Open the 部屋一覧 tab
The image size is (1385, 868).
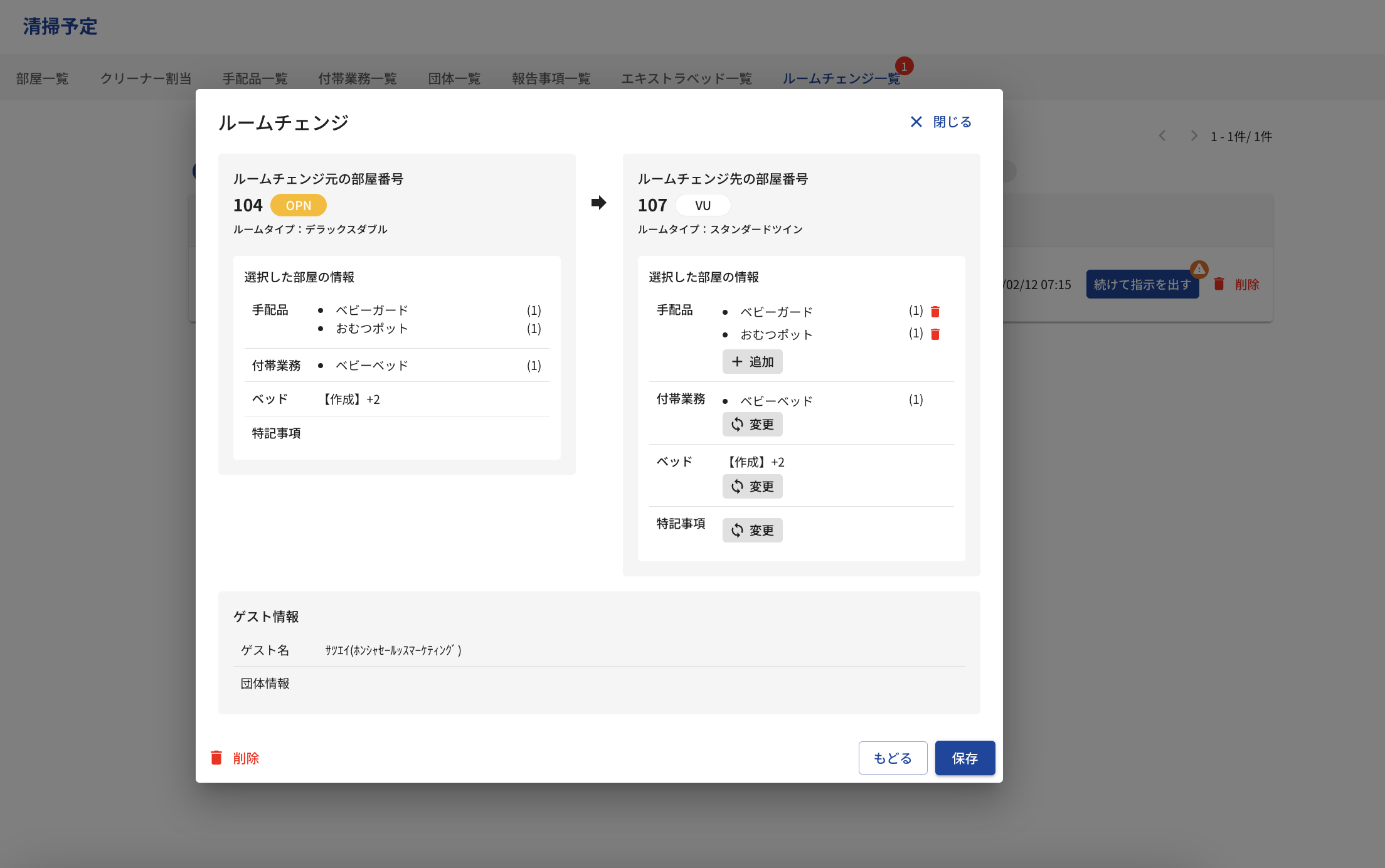click(43, 78)
